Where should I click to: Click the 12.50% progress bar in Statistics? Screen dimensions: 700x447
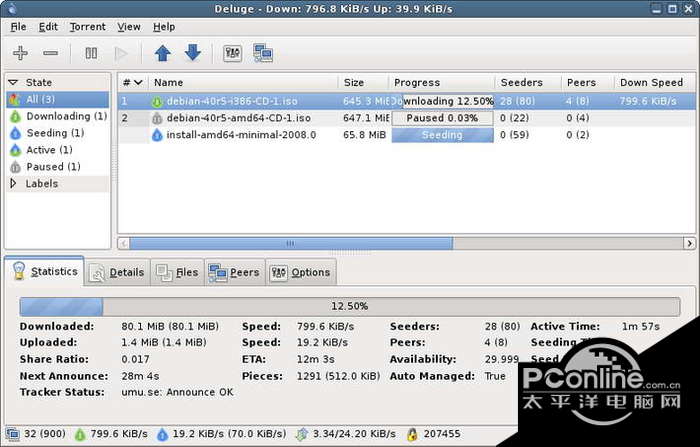point(350,306)
